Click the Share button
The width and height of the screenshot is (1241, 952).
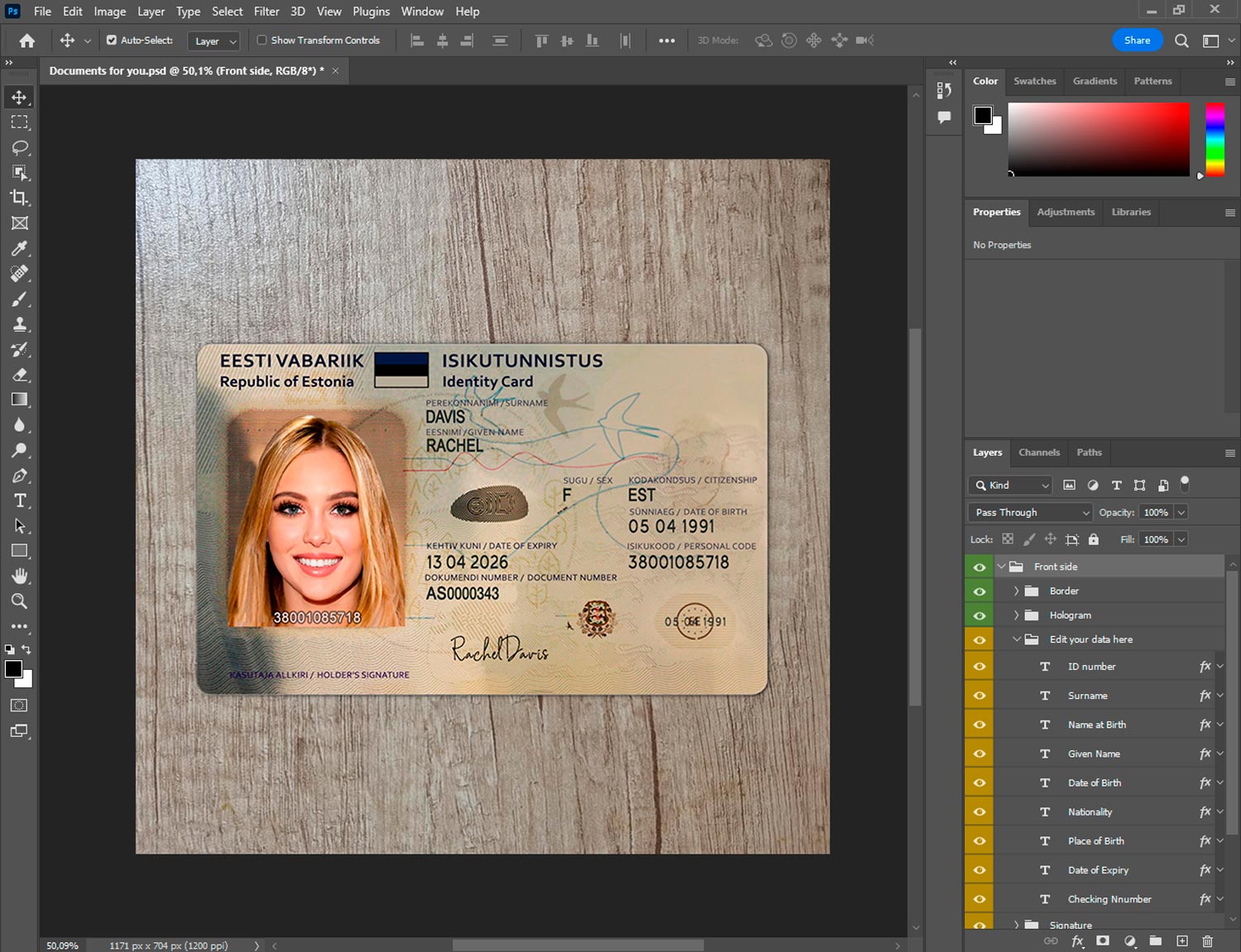(x=1137, y=41)
